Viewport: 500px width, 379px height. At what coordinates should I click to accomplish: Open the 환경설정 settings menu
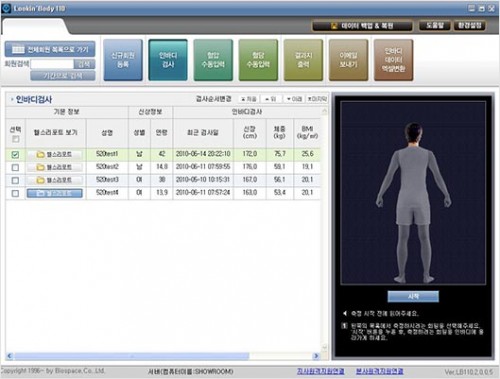470,26
